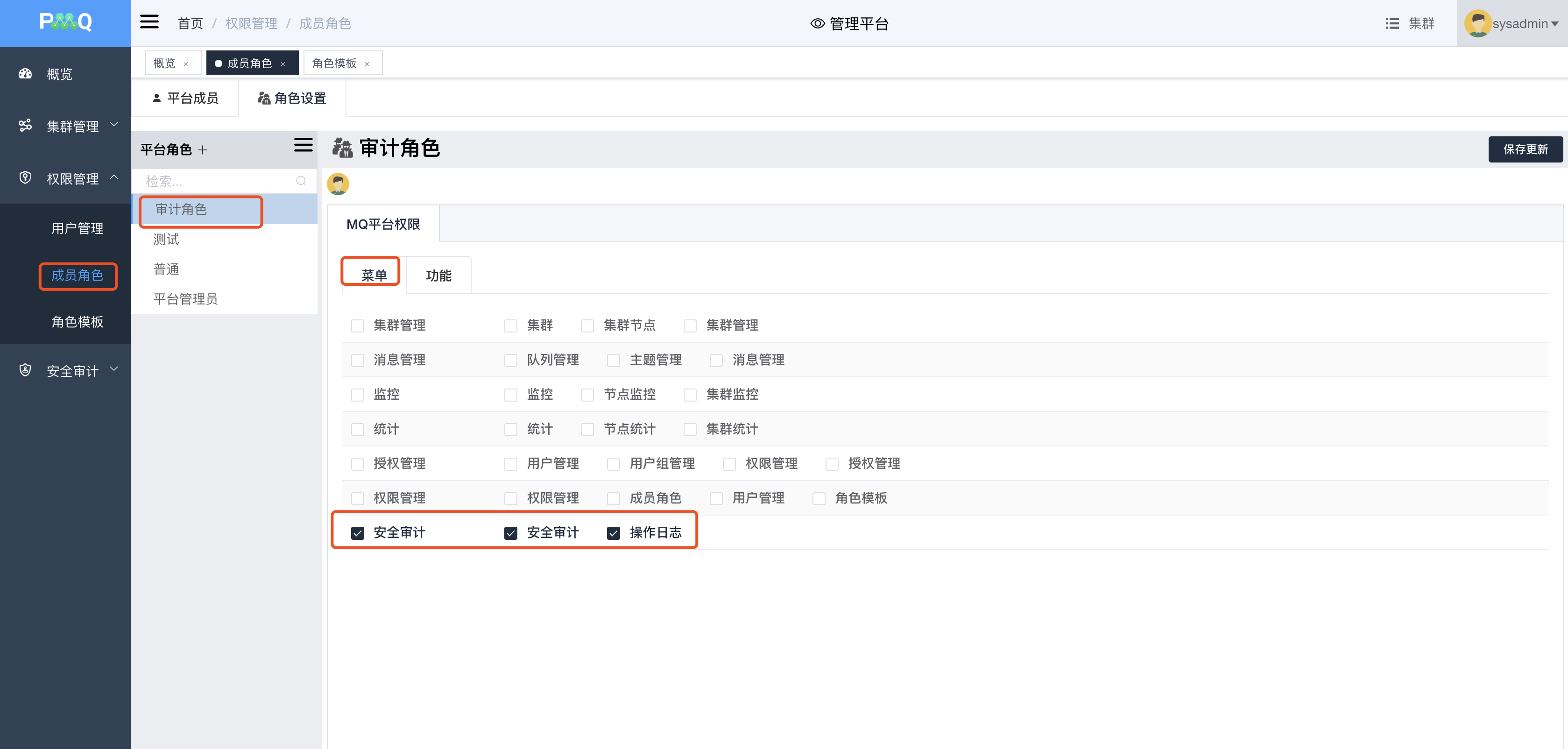The width and height of the screenshot is (1568, 749).
Task: Click the search magnifier icon in role list
Action: (x=301, y=181)
